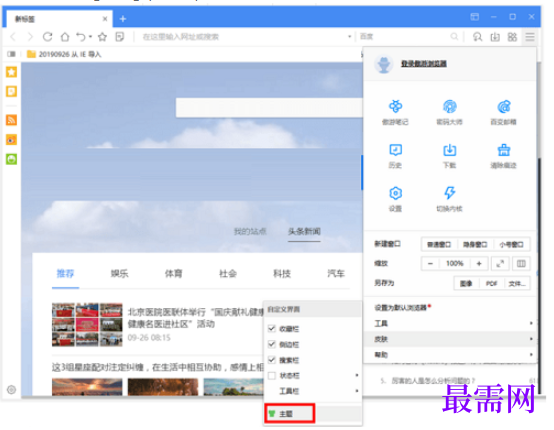554x430 pixels.
Task: Click sidebar settings gear at bottom
Action: coord(11,390)
